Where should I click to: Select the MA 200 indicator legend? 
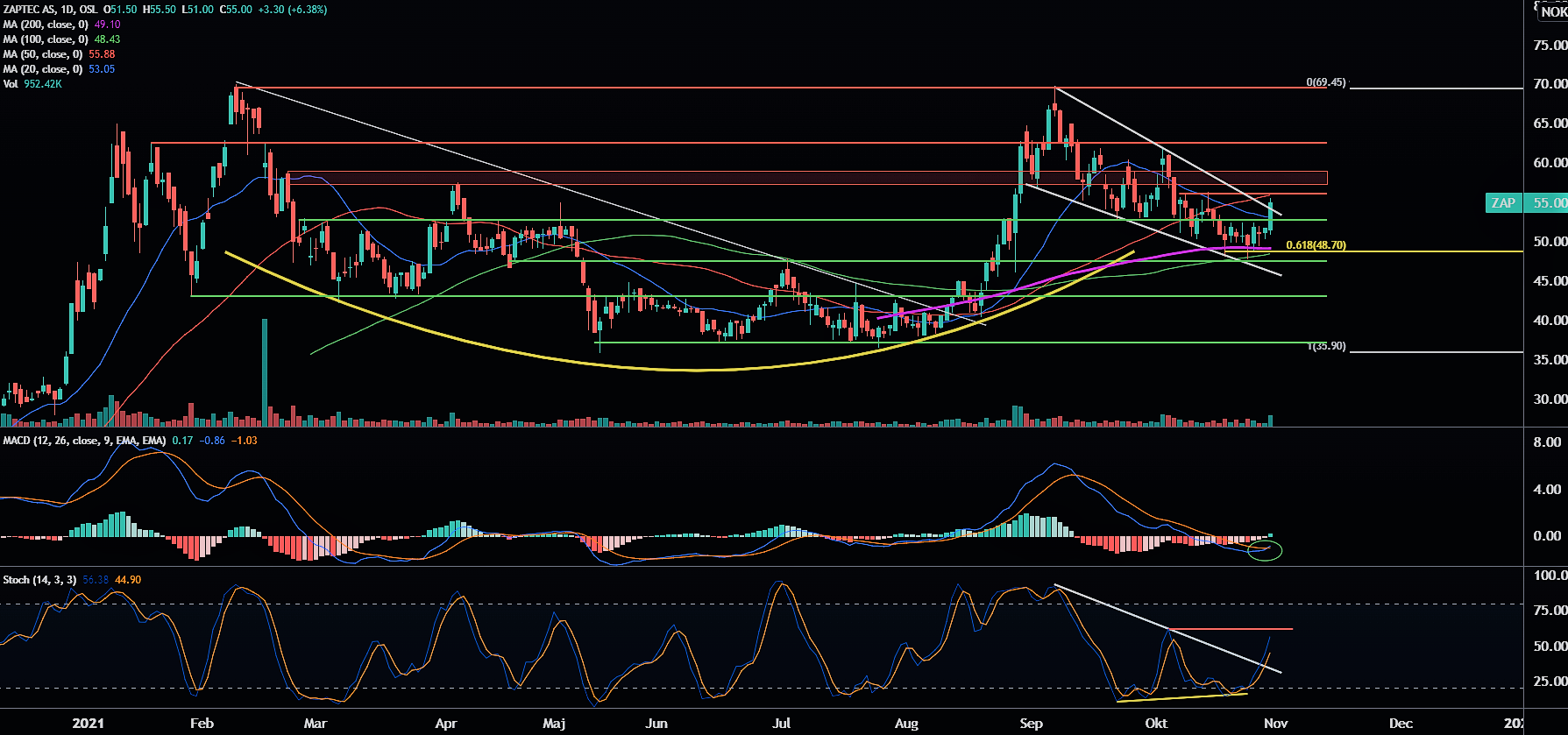(46, 25)
